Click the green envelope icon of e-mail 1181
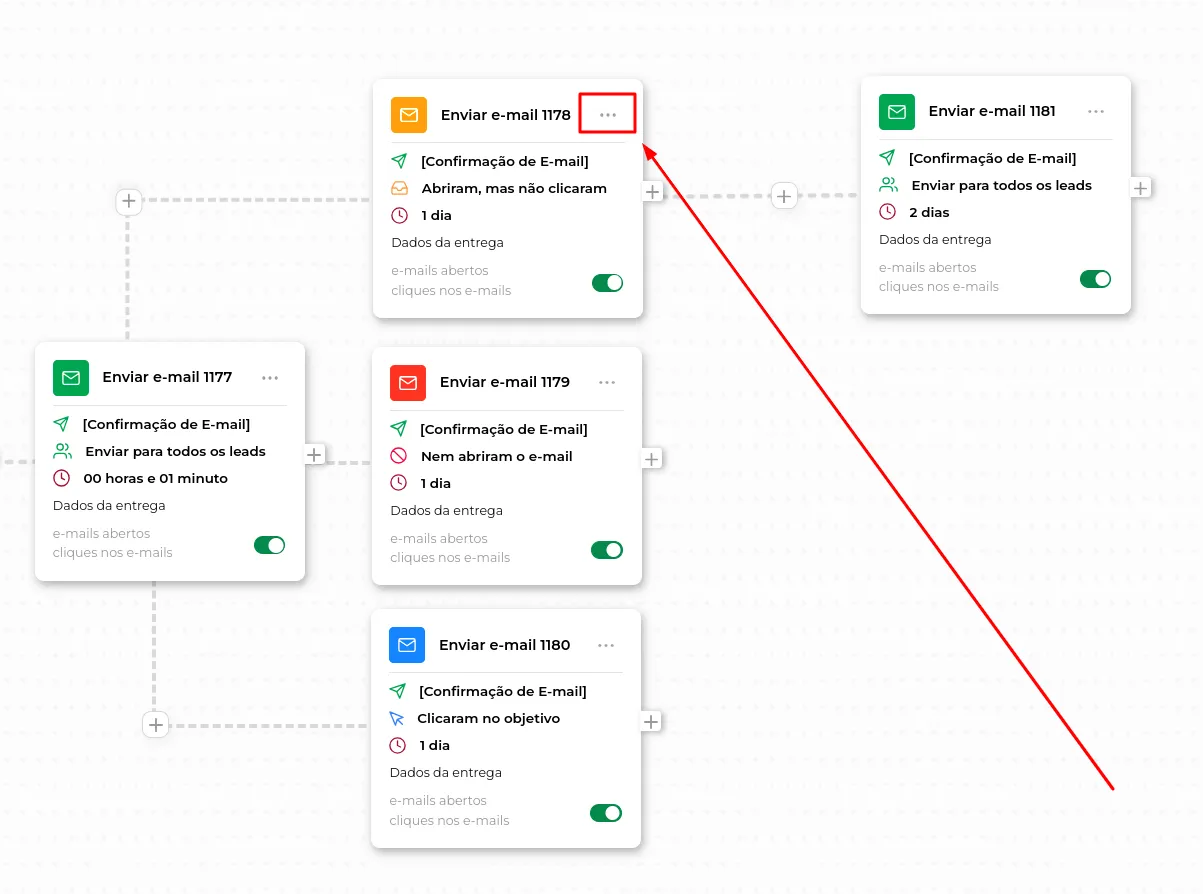This screenshot has width=1203, height=894. pos(897,112)
